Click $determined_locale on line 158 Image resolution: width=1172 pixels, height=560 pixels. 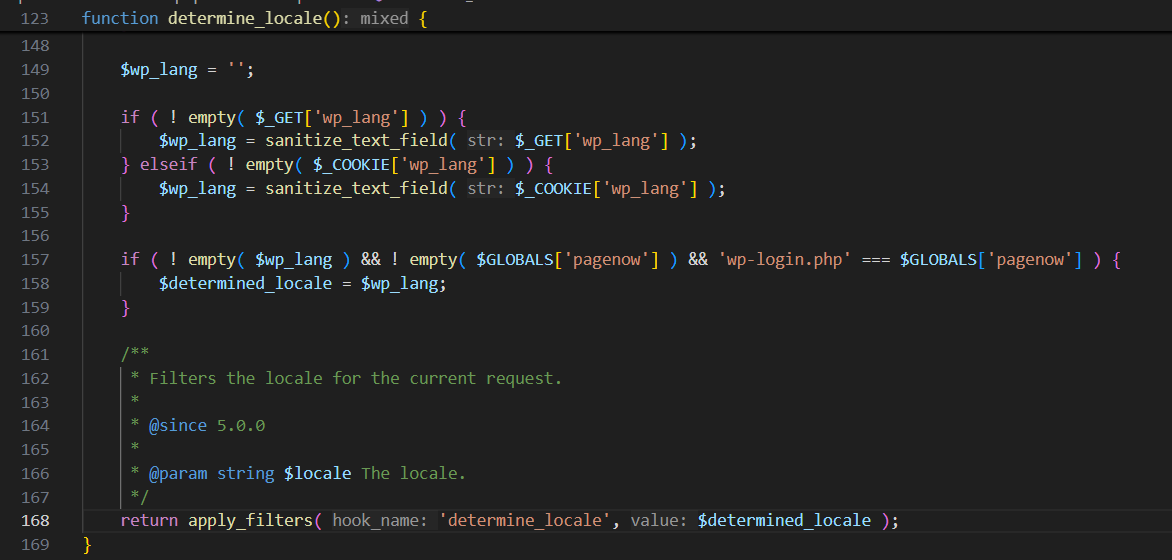coord(244,283)
